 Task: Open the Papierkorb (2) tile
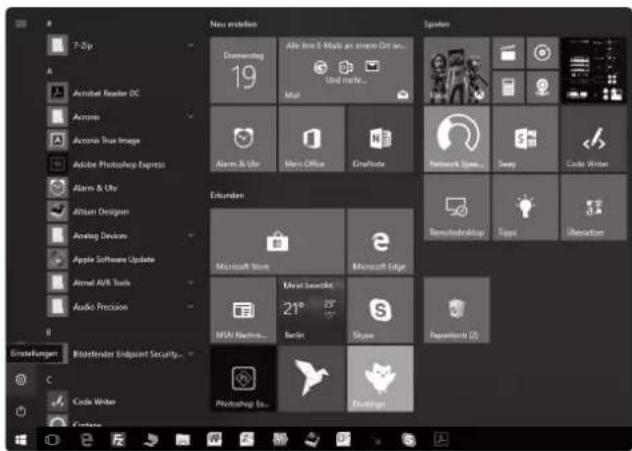(x=457, y=310)
